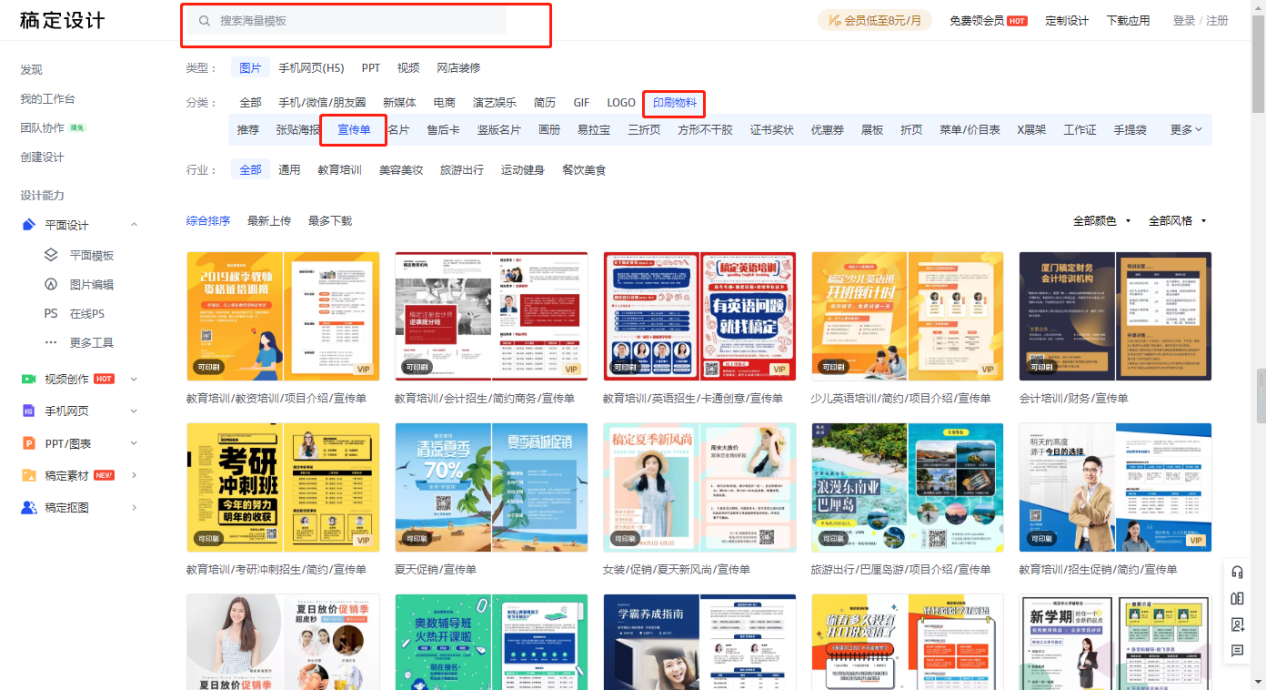Click the 稿定抠图 person icon

29,507
